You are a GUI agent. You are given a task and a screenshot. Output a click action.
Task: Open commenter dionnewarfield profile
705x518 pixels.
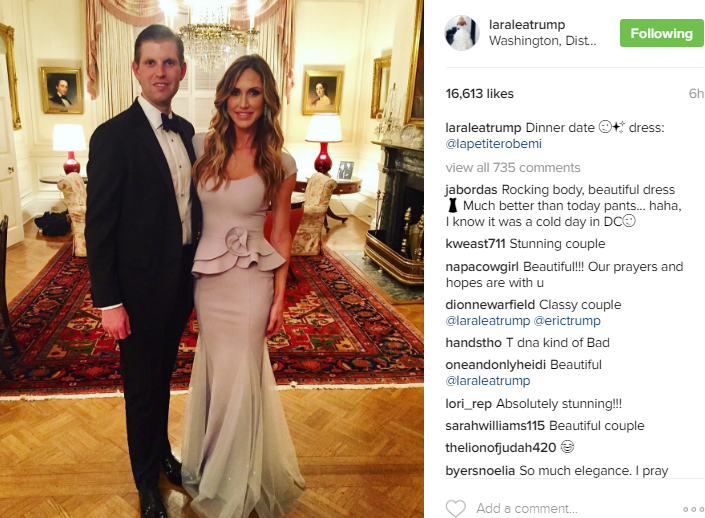[490, 304]
